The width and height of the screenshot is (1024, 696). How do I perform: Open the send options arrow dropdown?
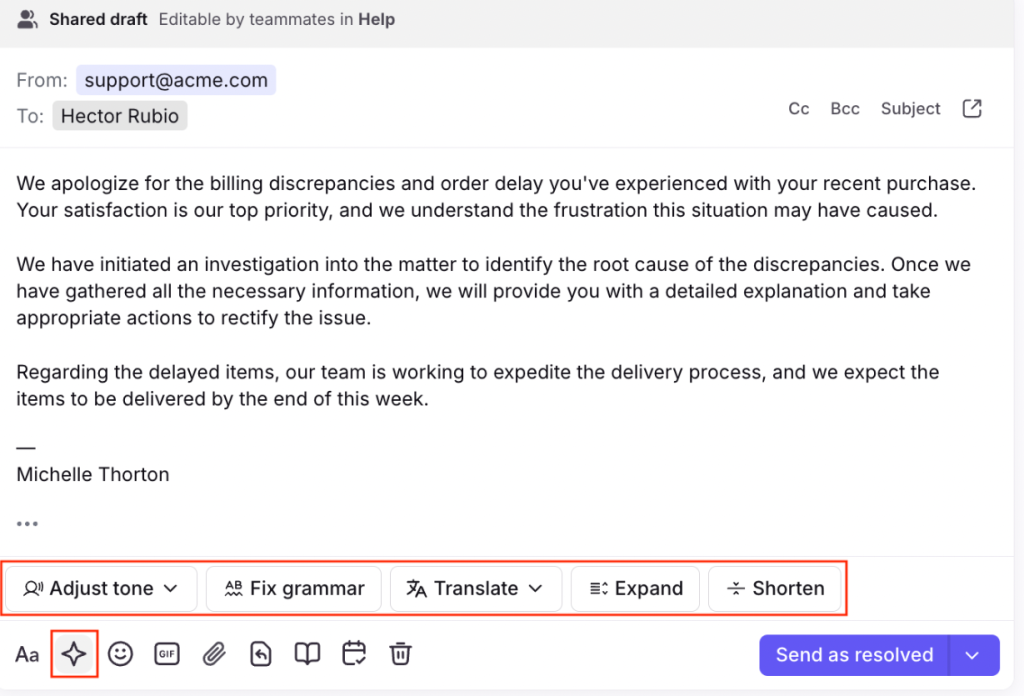pyautogui.click(x=971, y=655)
